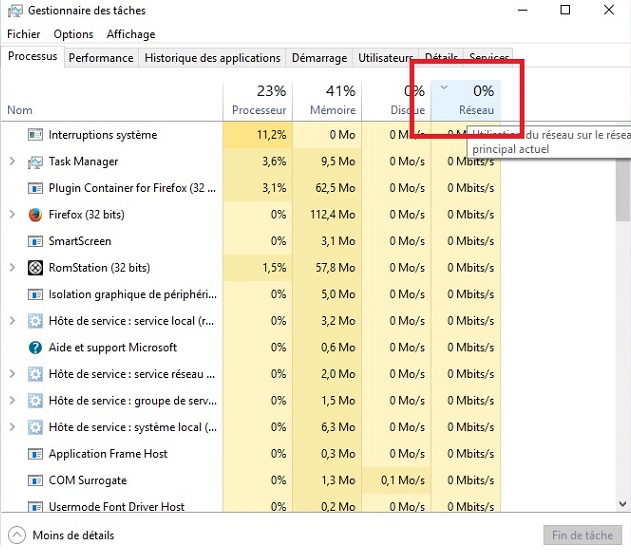Click the Firefox (32 bits) browser icon
The image size is (631, 556).
coord(35,215)
